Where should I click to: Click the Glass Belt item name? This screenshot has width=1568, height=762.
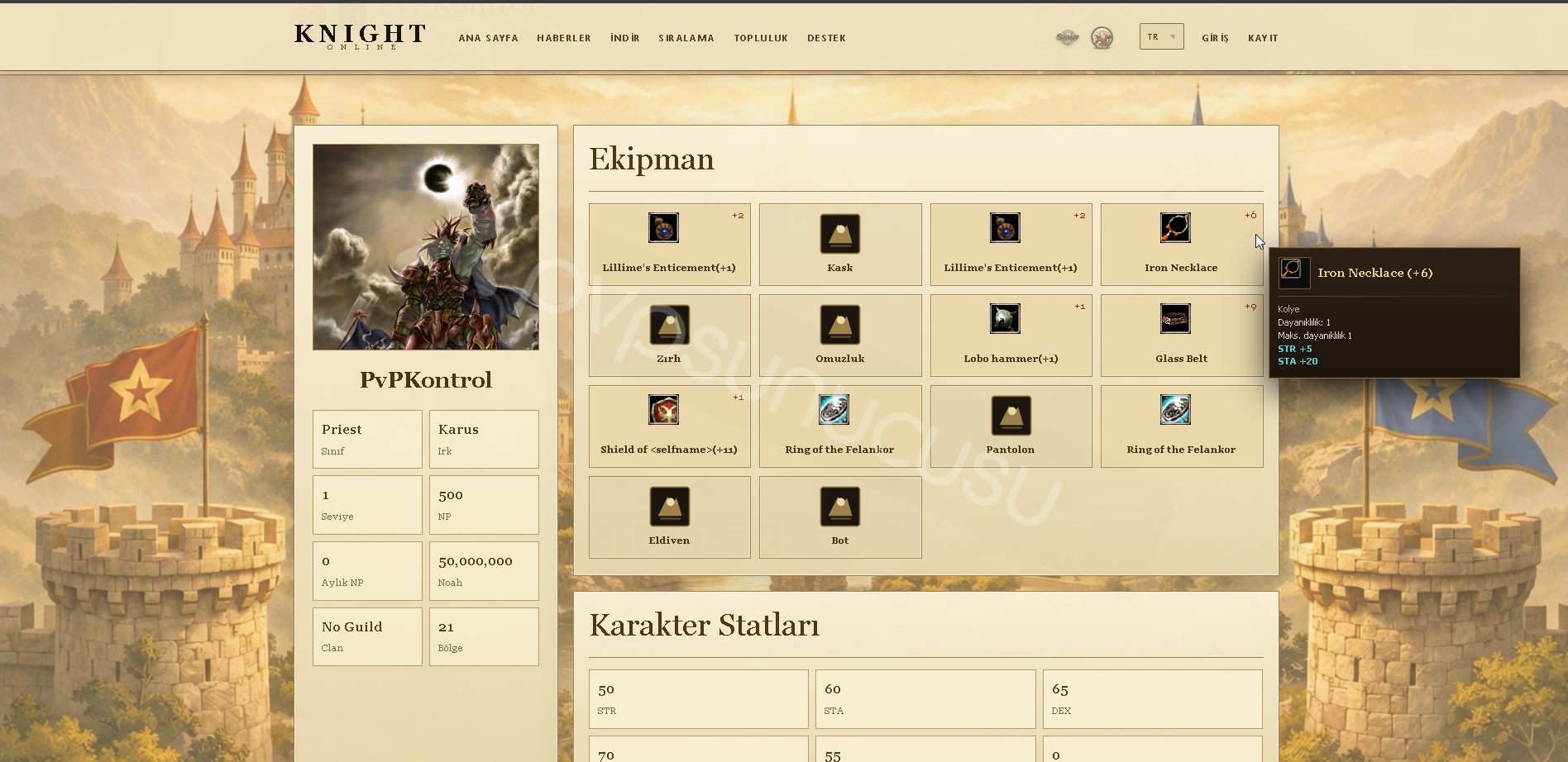click(x=1181, y=359)
